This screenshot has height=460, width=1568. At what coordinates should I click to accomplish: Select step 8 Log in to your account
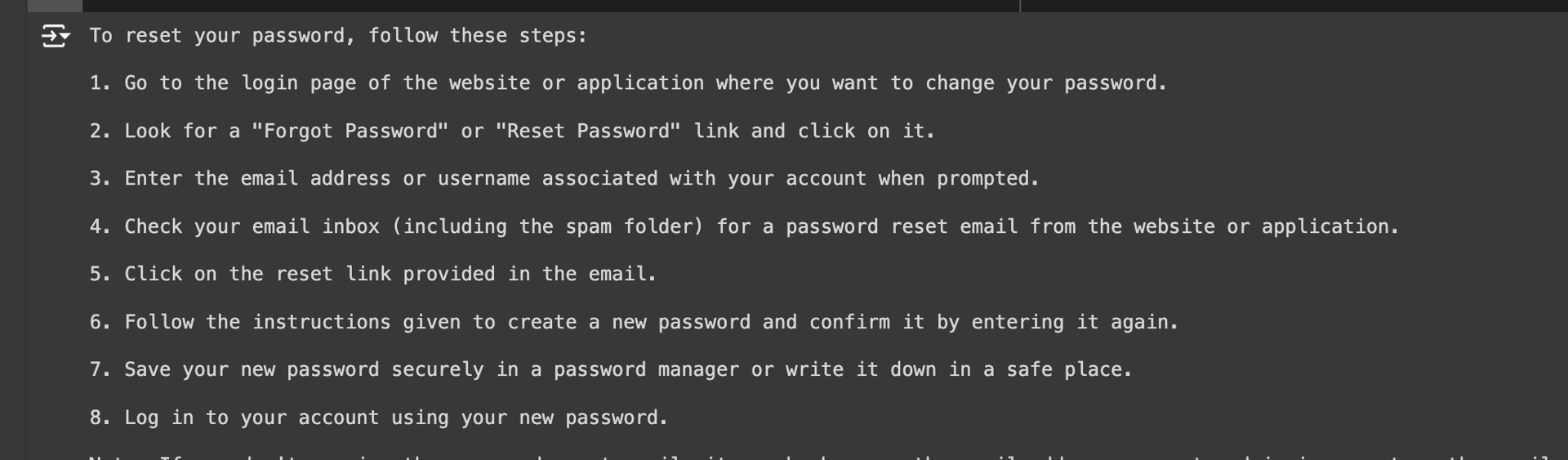379,418
